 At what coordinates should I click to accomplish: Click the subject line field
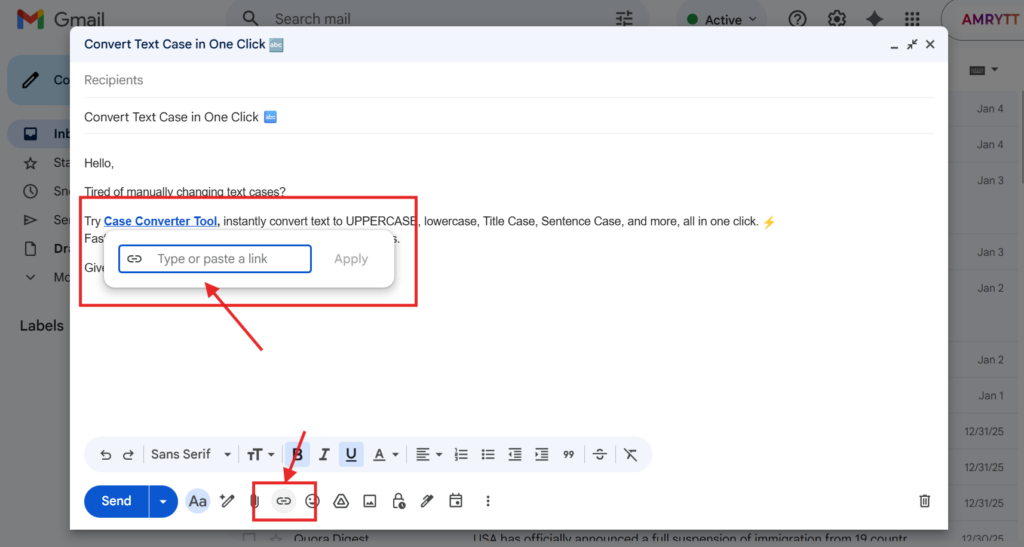click(x=509, y=117)
